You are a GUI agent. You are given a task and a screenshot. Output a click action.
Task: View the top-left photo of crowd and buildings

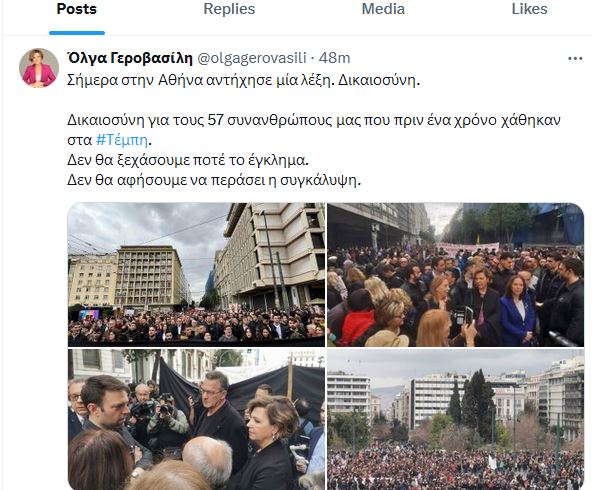click(x=196, y=274)
